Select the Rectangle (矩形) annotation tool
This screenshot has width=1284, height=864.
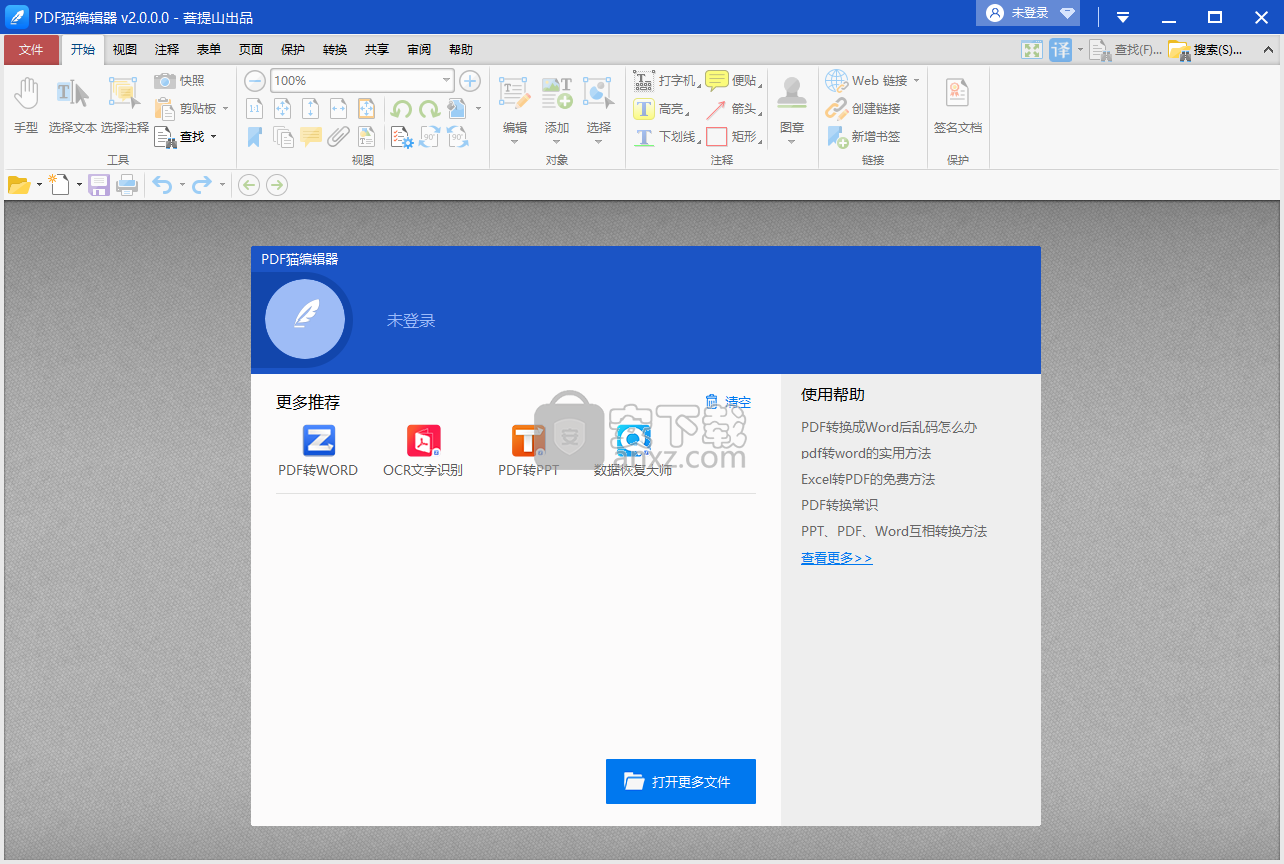(733, 137)
